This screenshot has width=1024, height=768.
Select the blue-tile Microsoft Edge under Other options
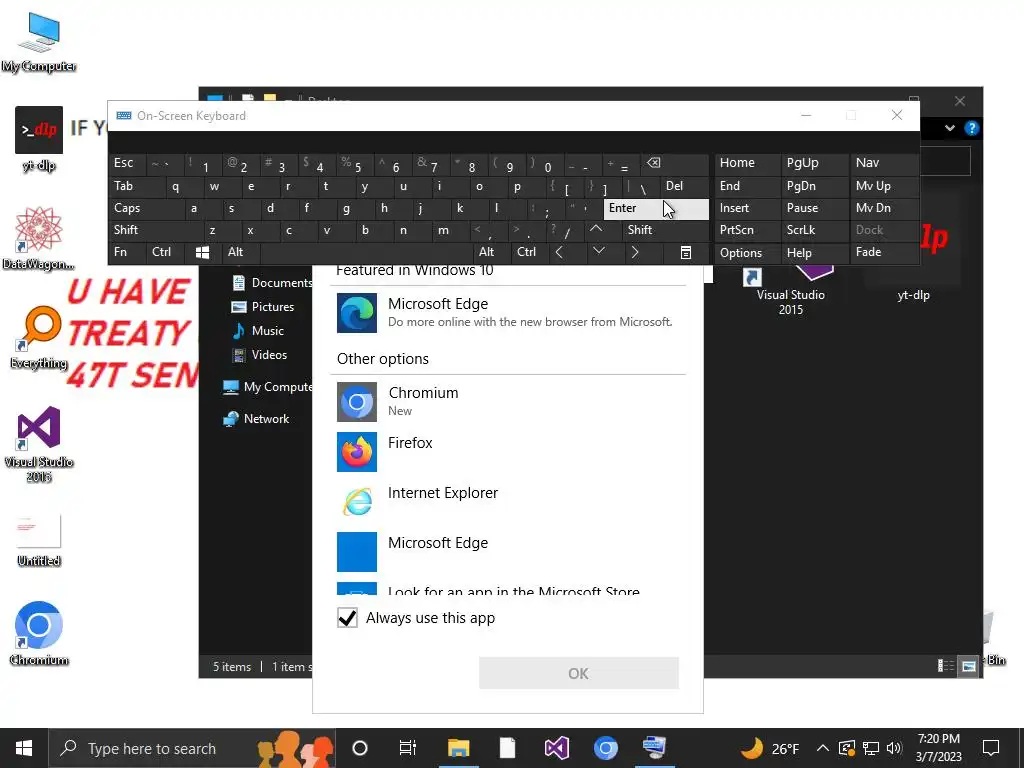(508, 551)
